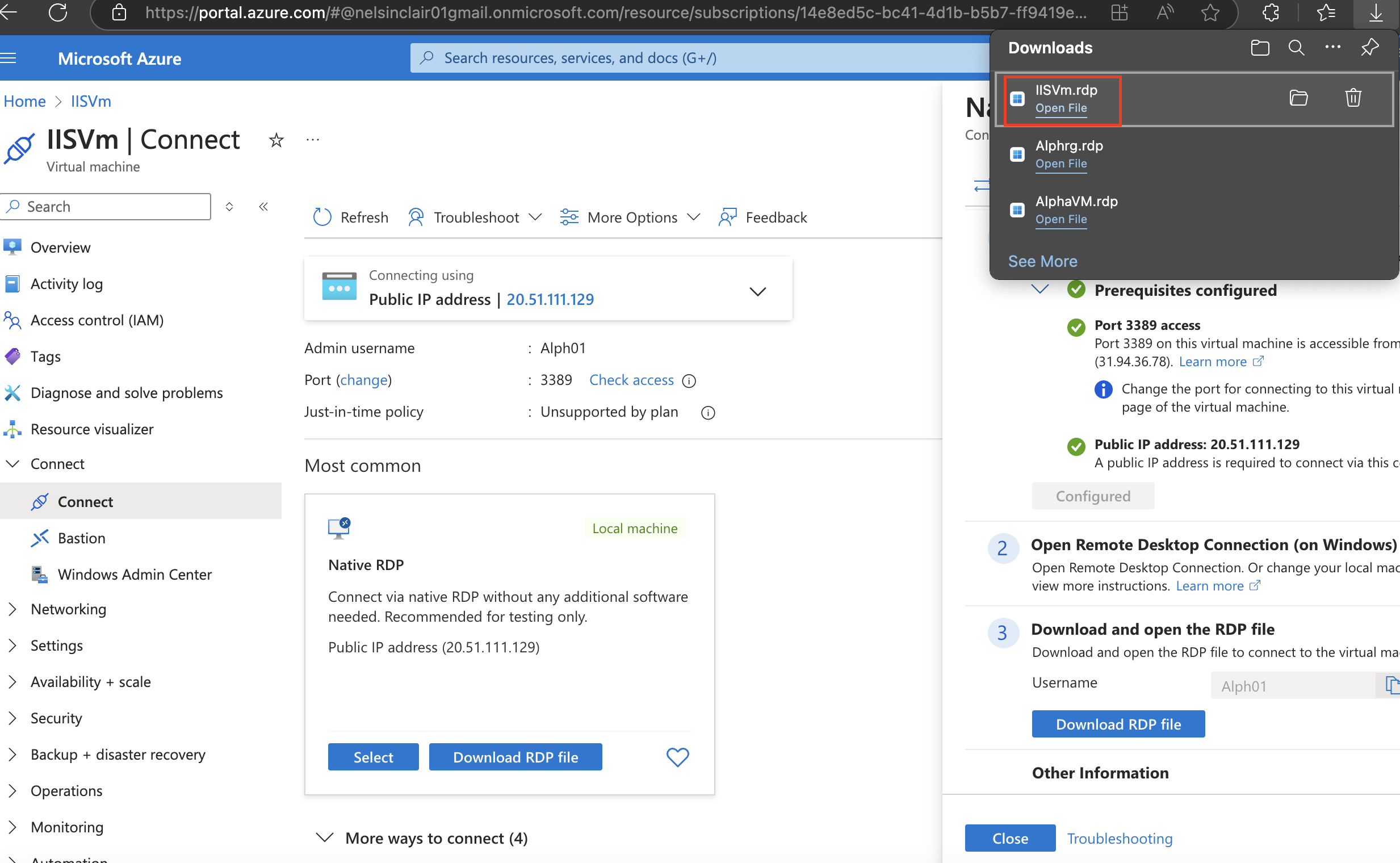Expand the Security sidebar section
This screenshot has width=1400, height=863.
coord(12,718)
